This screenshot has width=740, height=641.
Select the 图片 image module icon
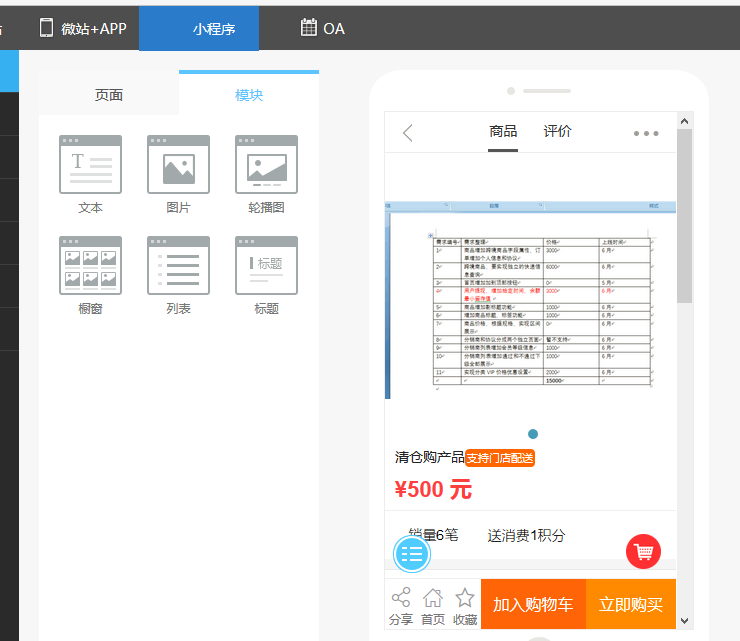click(178, 164)
